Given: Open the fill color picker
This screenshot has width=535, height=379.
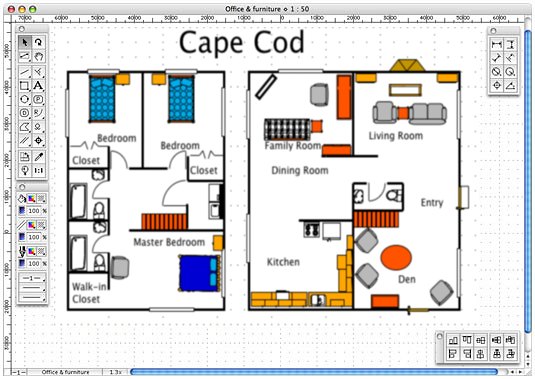Looking at the screenshot, I should [32, 198].
